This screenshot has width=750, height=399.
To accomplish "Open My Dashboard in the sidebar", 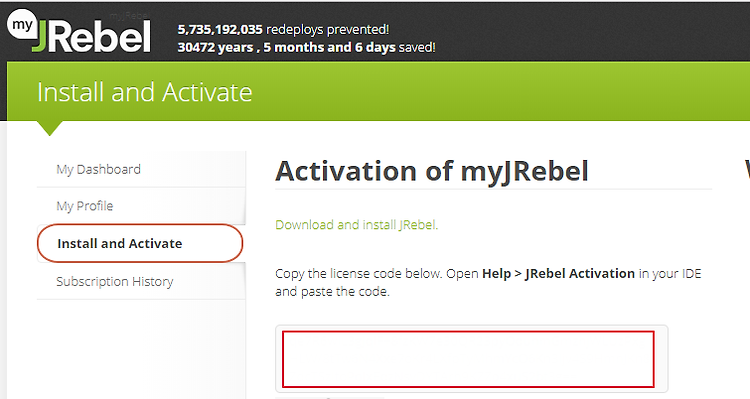I will pyautogui.click(x=99, y=169).
